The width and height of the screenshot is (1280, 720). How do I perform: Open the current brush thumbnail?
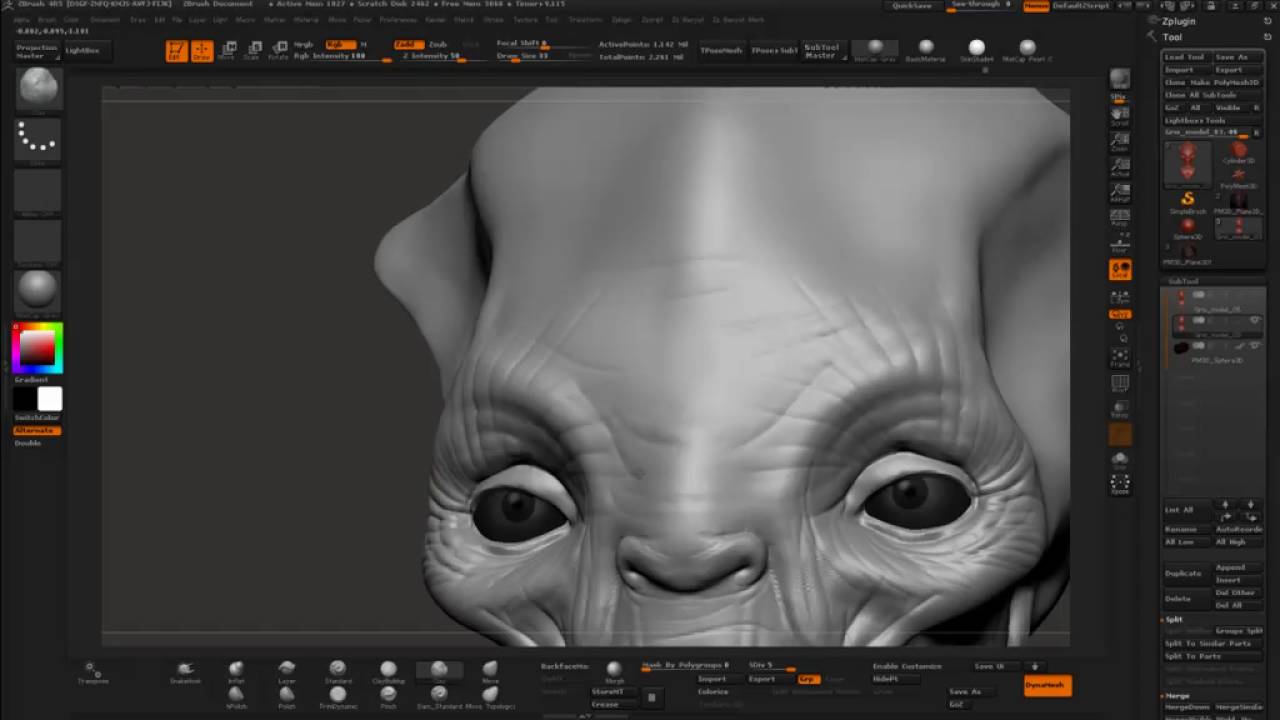(x=39, y=90)
